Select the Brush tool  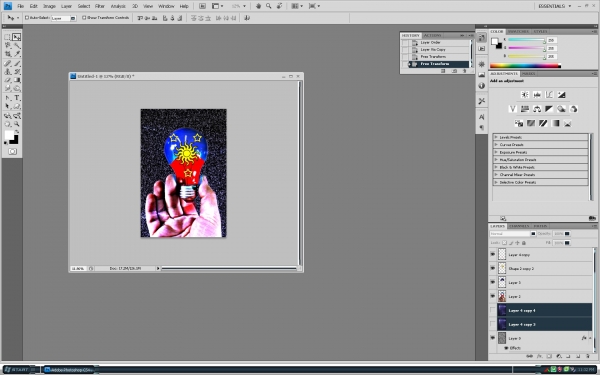16,64
